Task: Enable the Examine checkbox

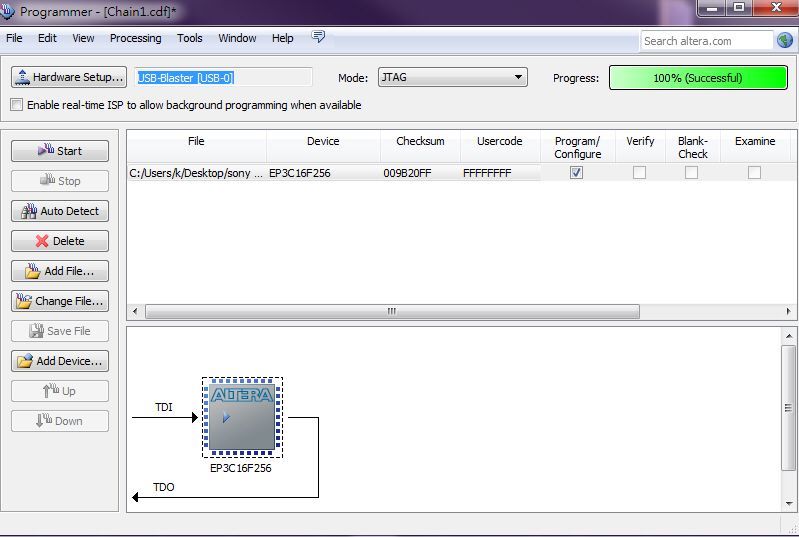Action: [755, 173]
